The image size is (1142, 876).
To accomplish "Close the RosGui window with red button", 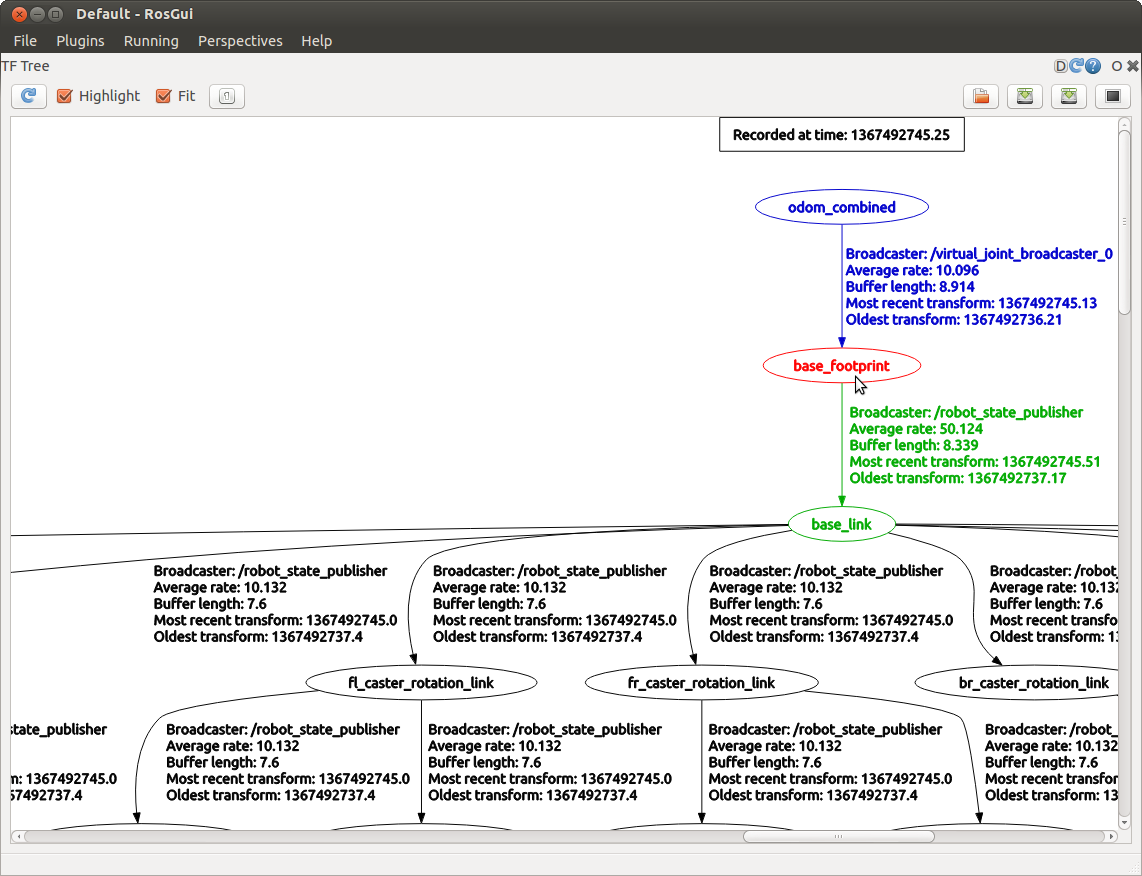I will pos(20,14).
